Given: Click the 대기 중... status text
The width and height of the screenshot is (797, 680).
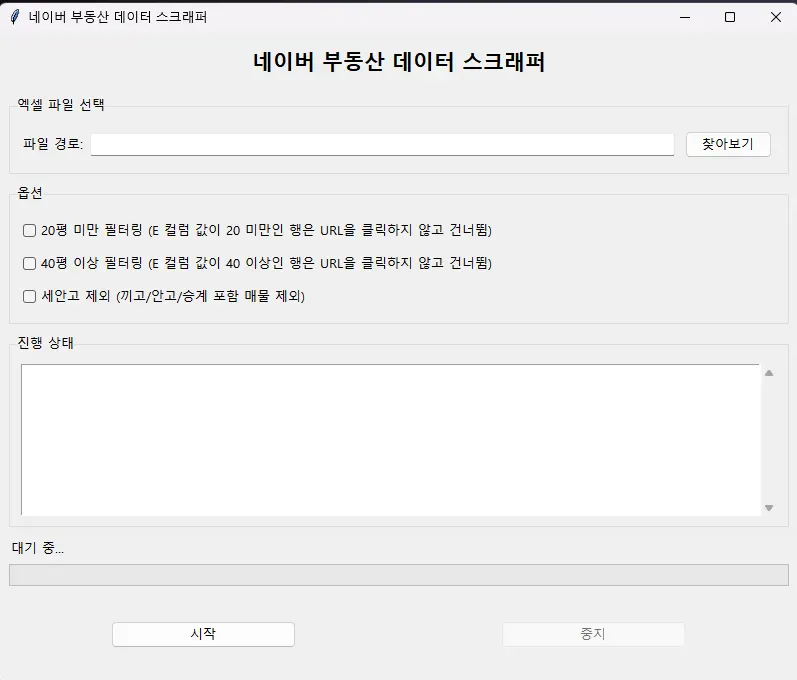Looking at the screenshot, I should 38,548.
